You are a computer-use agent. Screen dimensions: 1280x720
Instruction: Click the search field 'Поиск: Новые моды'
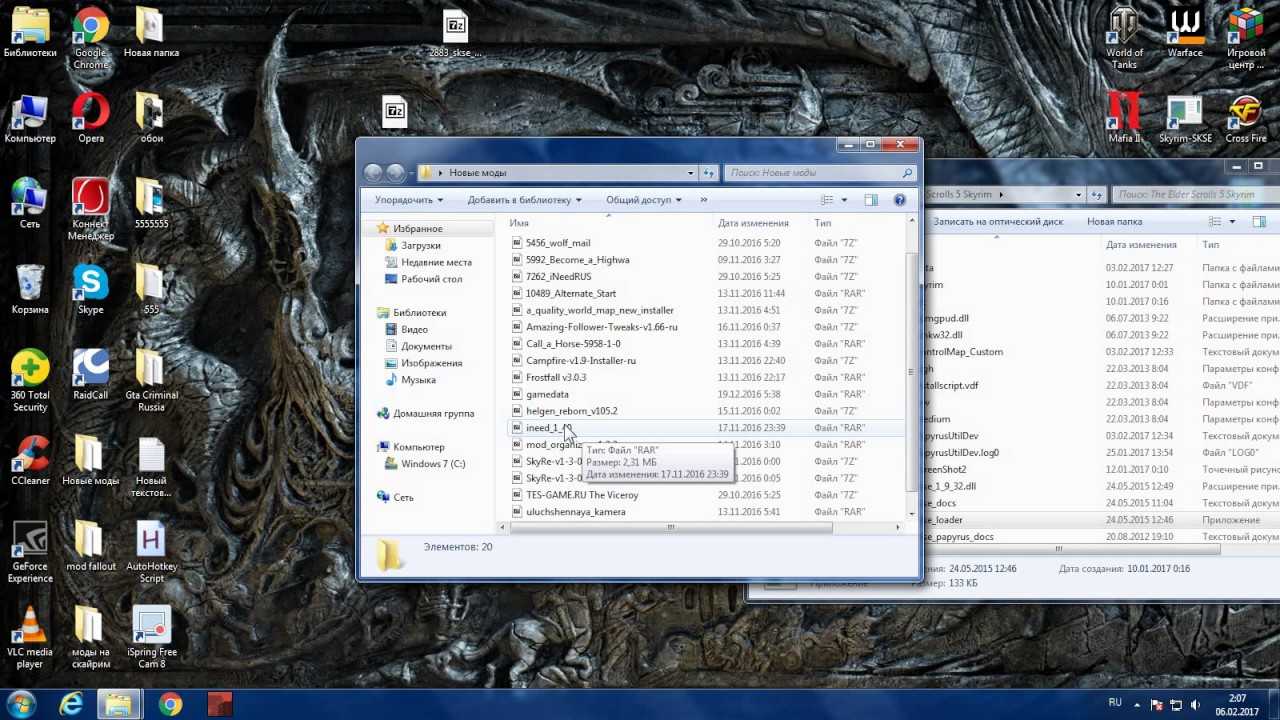coord(820,173)
